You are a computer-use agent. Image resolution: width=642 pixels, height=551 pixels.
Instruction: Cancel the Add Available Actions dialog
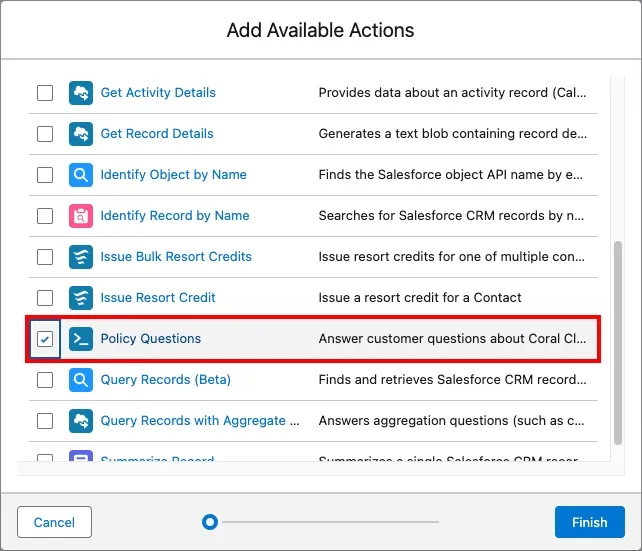[x=54, y=522]
